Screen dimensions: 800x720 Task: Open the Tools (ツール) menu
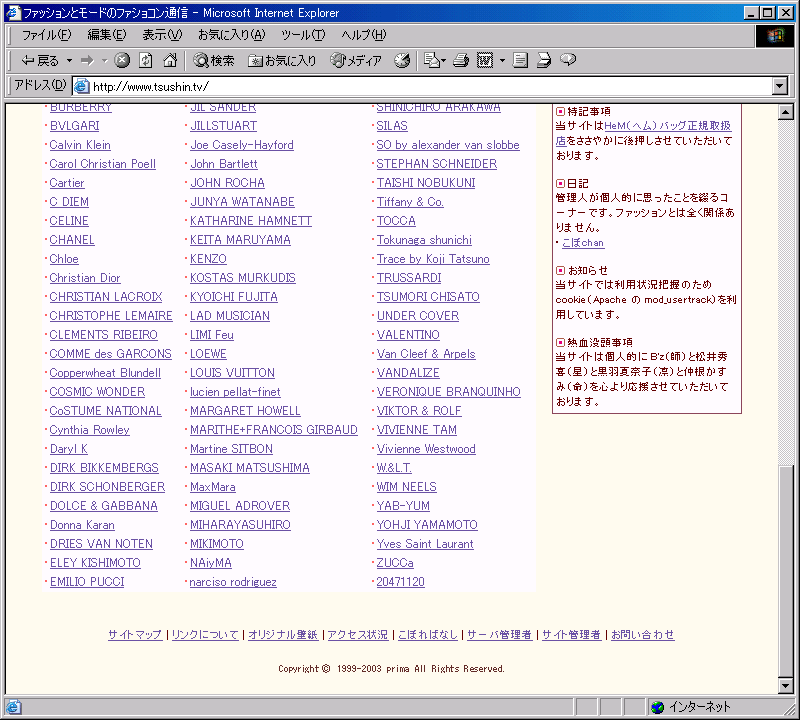point(303,35)
